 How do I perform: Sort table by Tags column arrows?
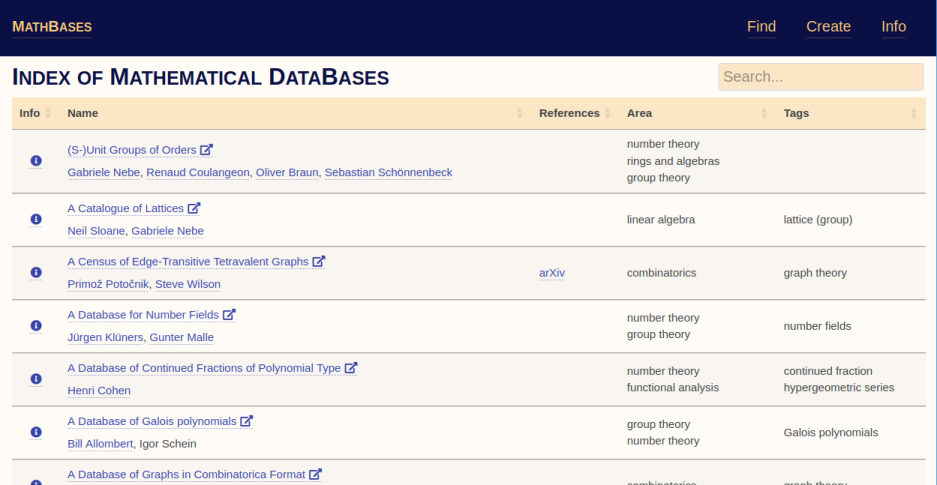tap(913, 114)
